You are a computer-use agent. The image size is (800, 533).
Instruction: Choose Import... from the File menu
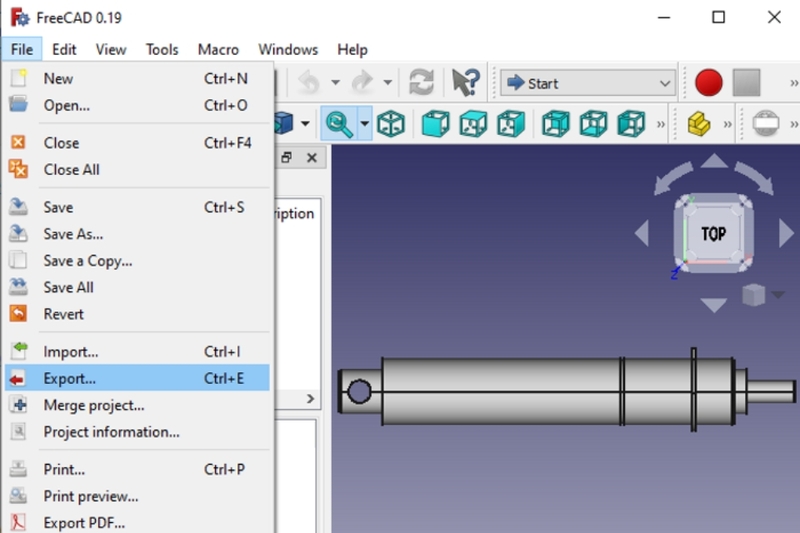pos(137,351)
